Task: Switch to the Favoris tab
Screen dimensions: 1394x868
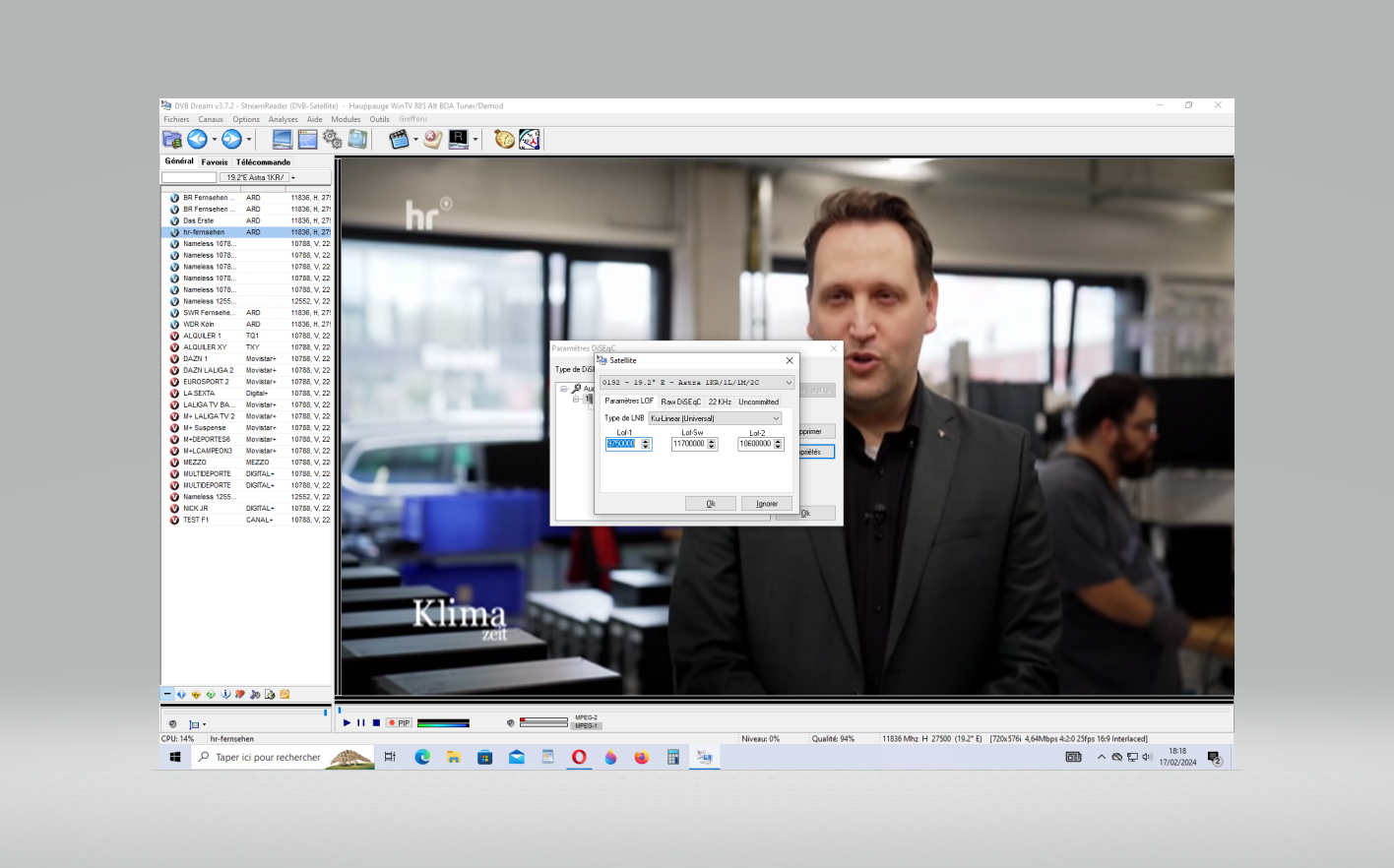Action: click(215, 162)
